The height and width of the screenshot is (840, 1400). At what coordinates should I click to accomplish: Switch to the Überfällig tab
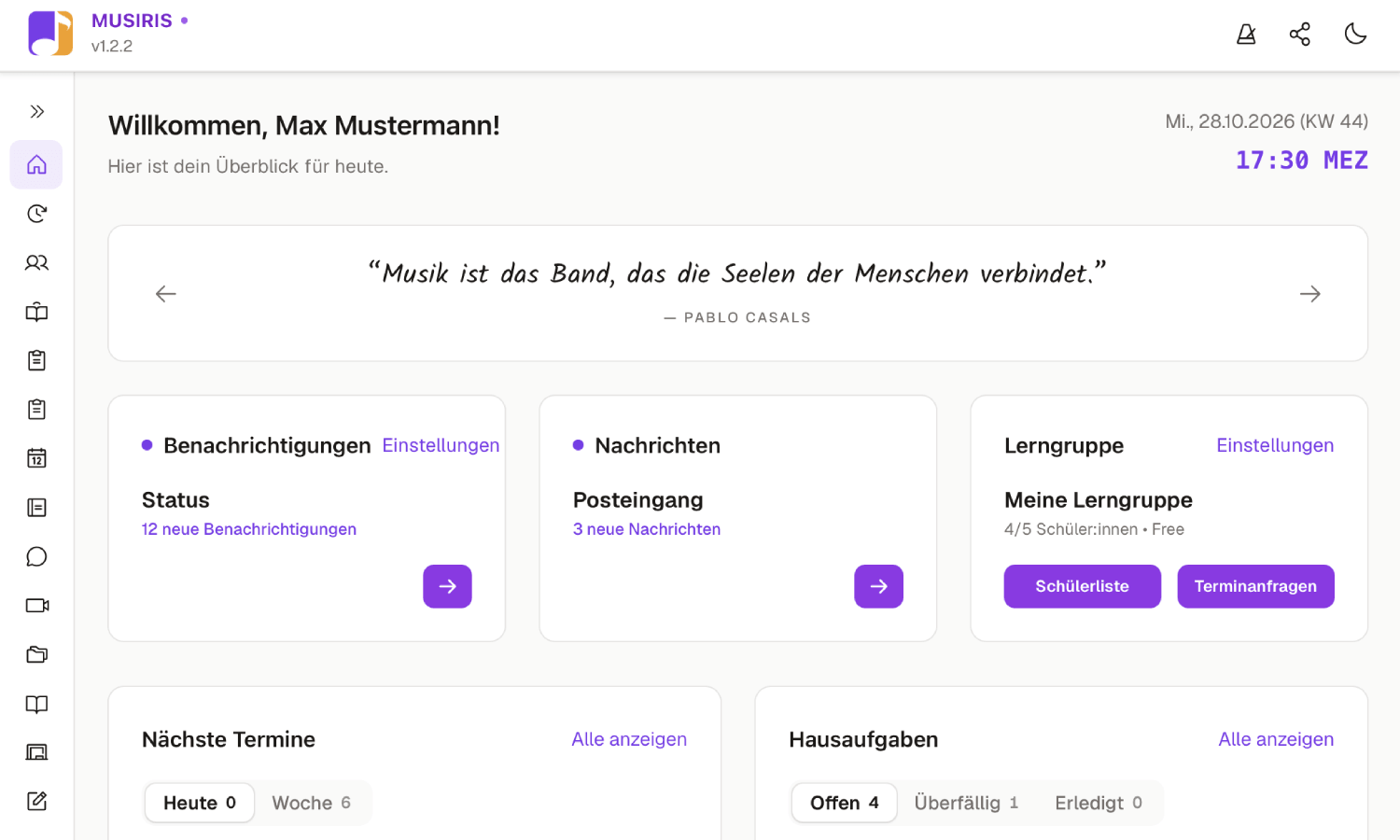point(966,803)
